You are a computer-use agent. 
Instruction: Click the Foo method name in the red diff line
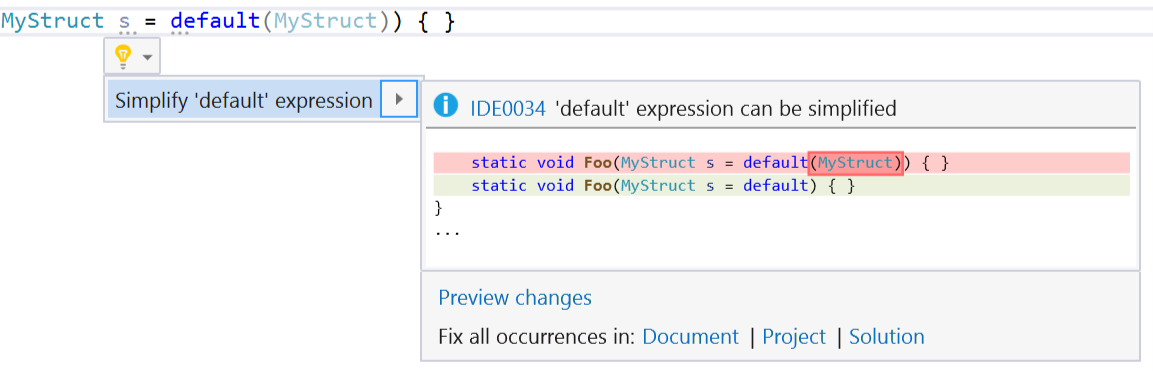click(598, 162)
